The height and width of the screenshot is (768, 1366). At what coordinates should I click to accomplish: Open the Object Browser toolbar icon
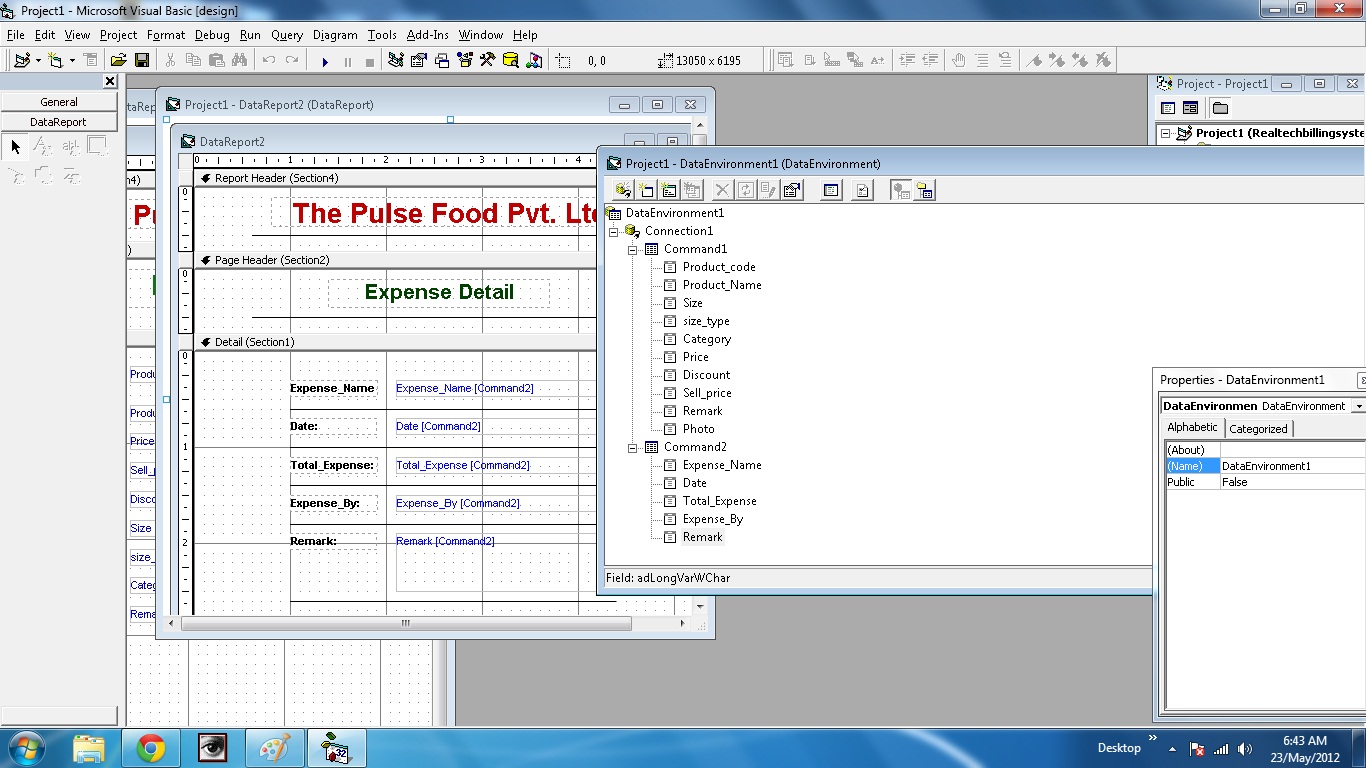[x=463, y=60]
